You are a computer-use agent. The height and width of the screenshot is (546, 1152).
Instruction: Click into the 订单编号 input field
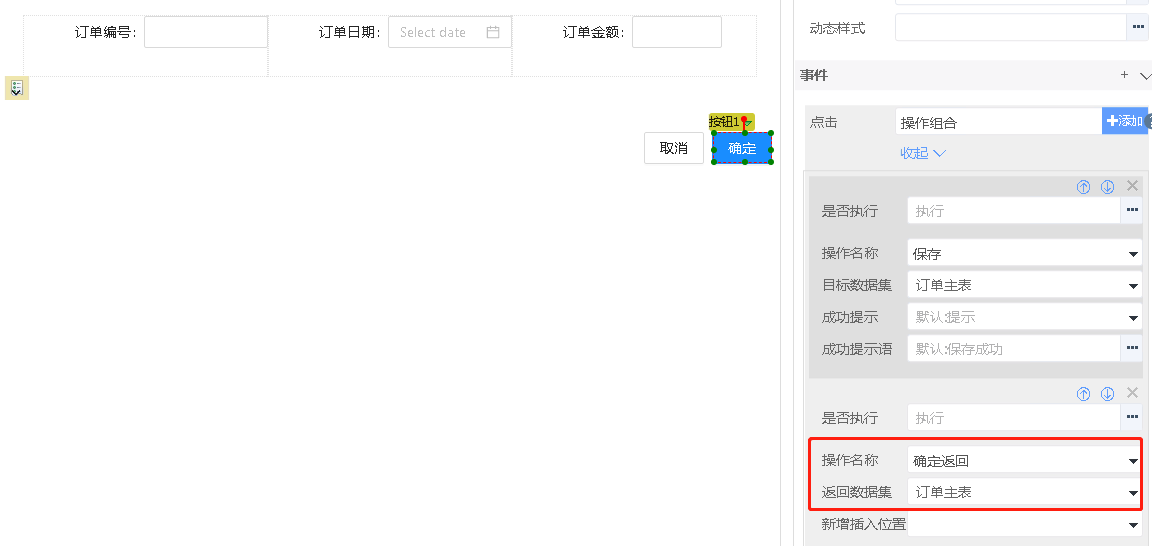(206, 32)
